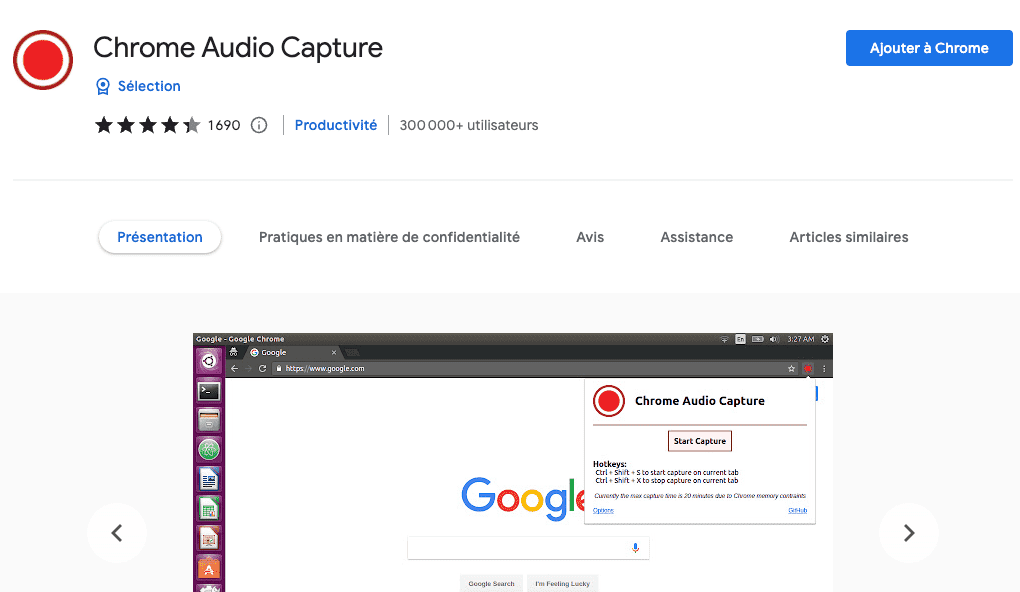
Task: Go to previous screenshot with left arrow
Action: click(x=117, y=533)
